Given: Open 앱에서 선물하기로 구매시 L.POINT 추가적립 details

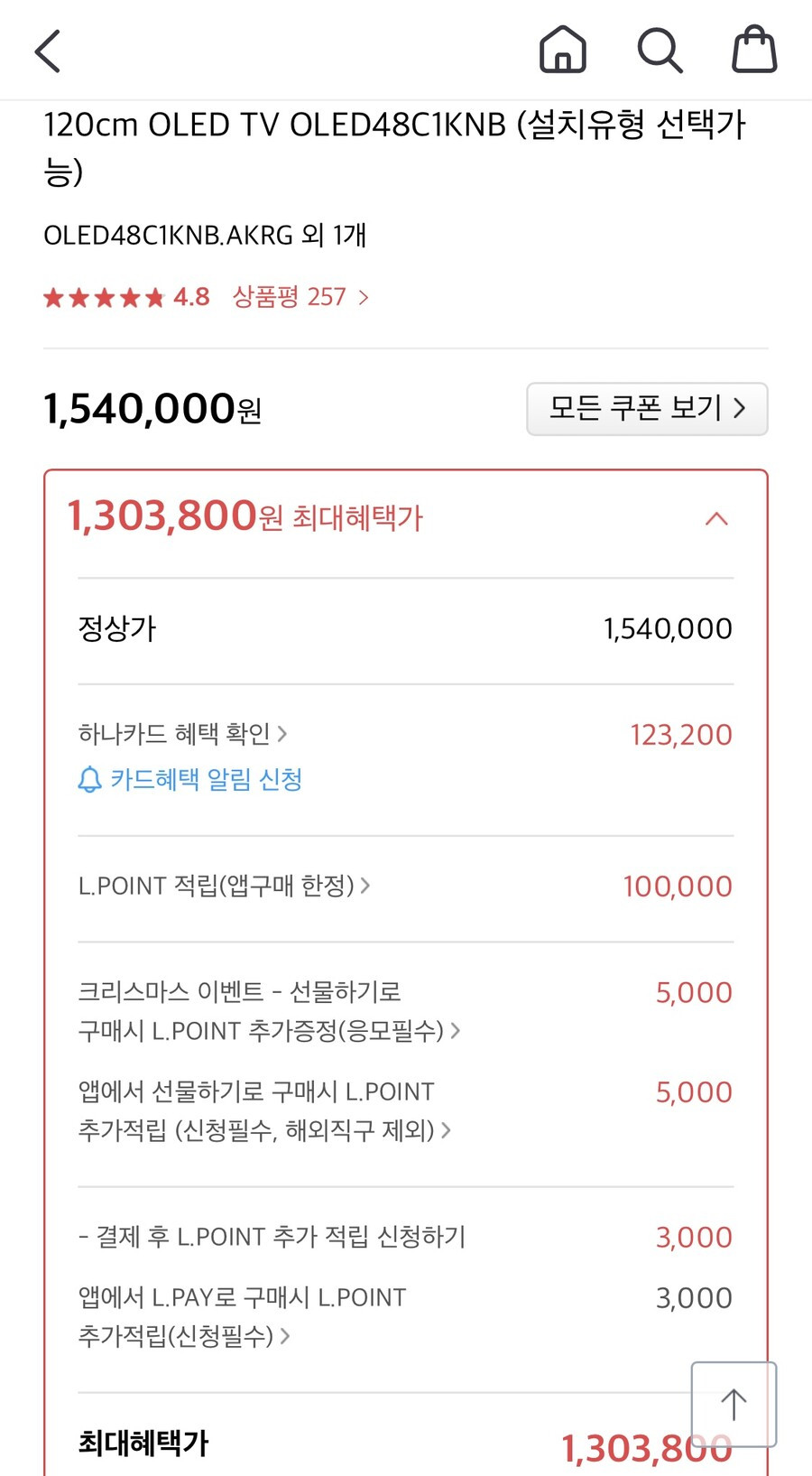Looking at the screenshot, I should [x=264, y=1110].
